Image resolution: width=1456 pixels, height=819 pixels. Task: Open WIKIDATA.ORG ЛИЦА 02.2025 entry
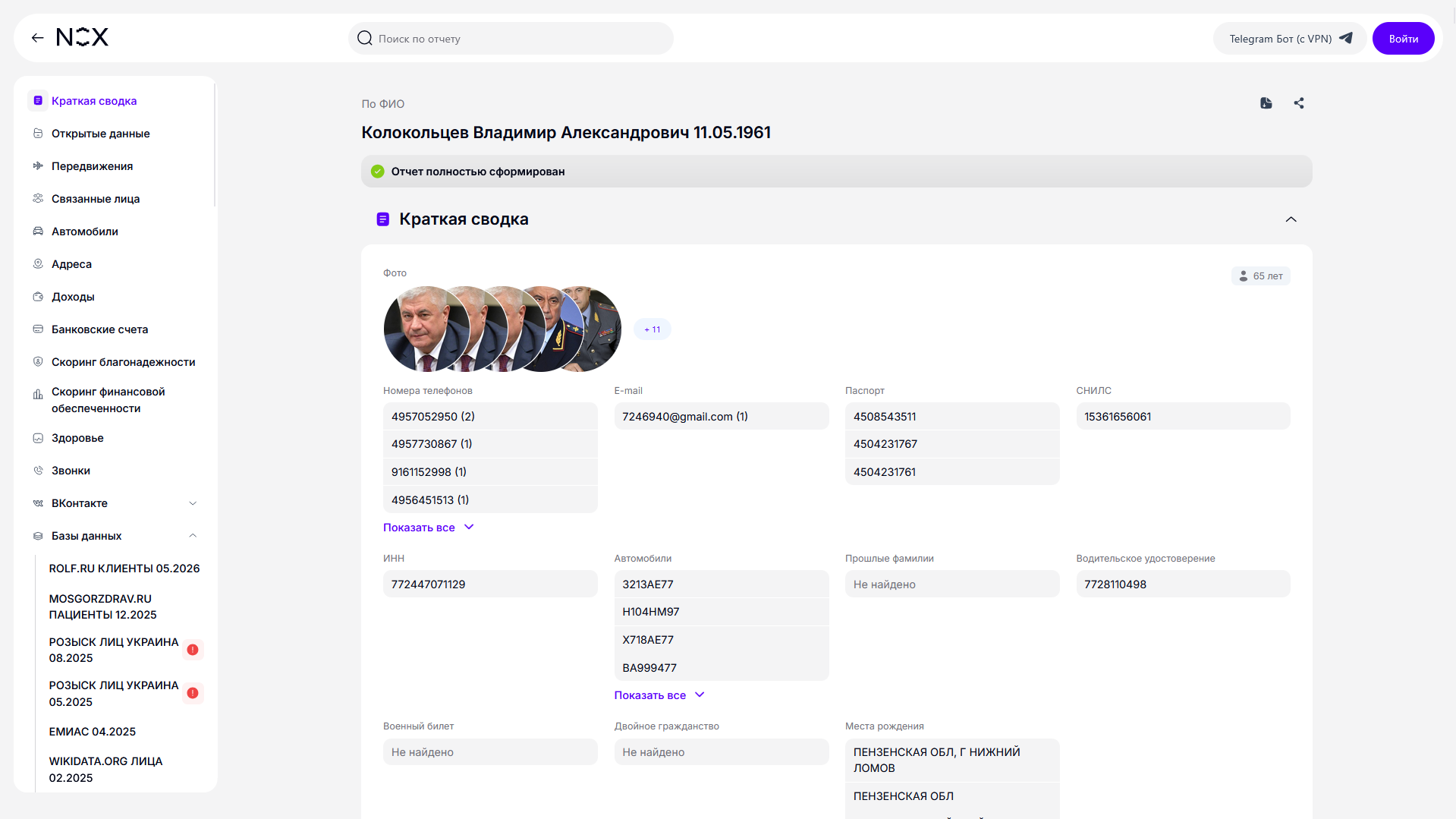[x=105, y=770]
